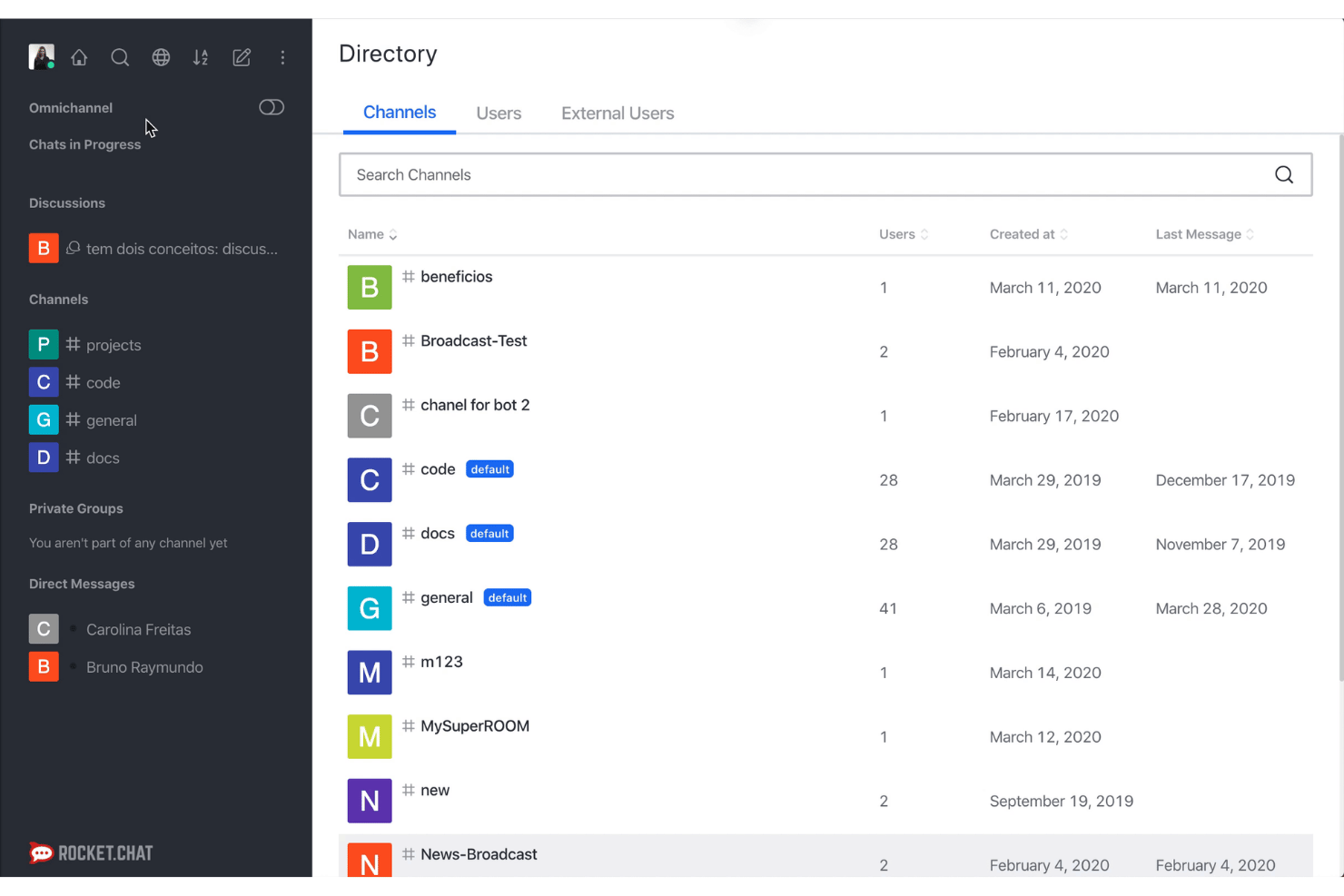
Task: Open News-Broadcast channel row
Action: click(x=825, y=856)
